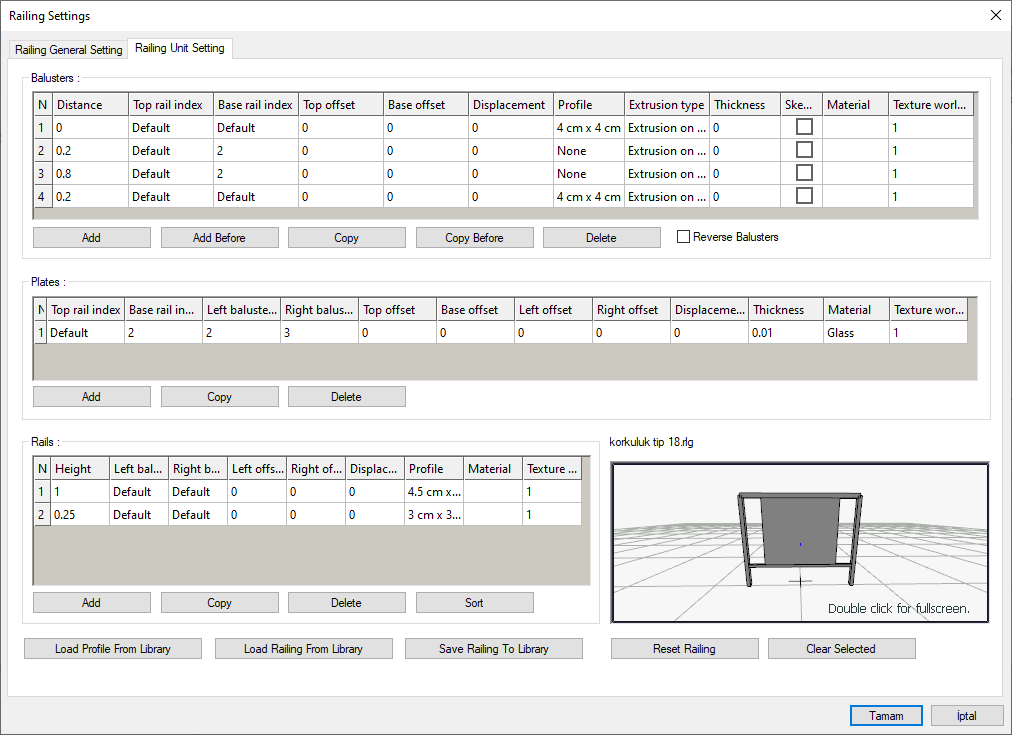Click Add Before button in Balusters

click(x=219, y=238)
